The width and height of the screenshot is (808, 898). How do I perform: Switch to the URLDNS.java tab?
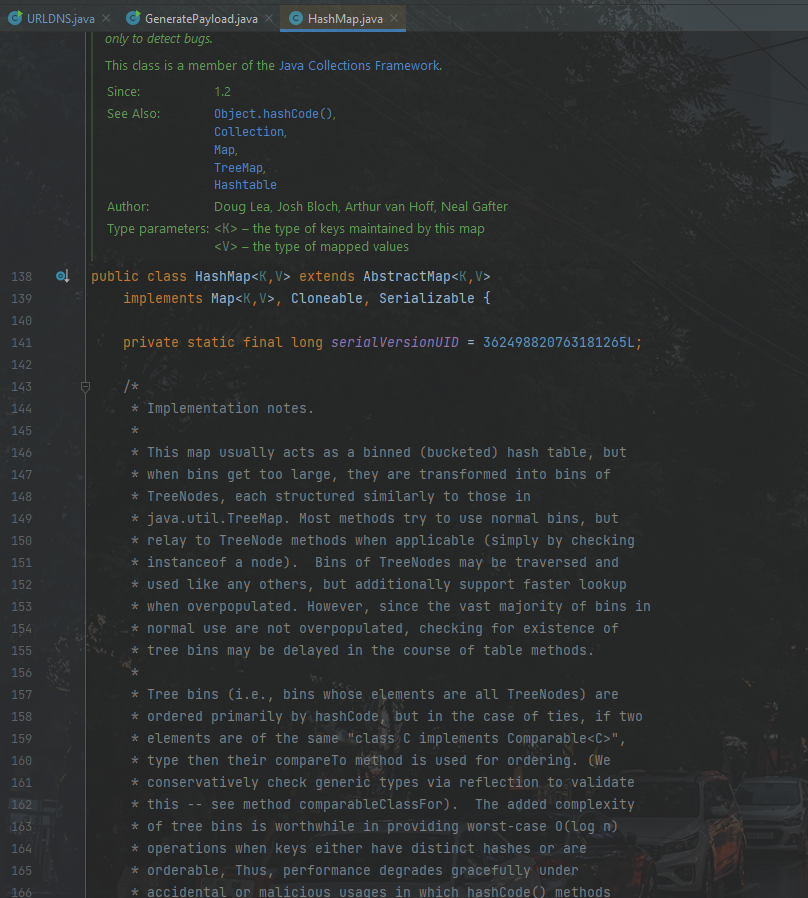pyautogui.click(x=60, y=18)
